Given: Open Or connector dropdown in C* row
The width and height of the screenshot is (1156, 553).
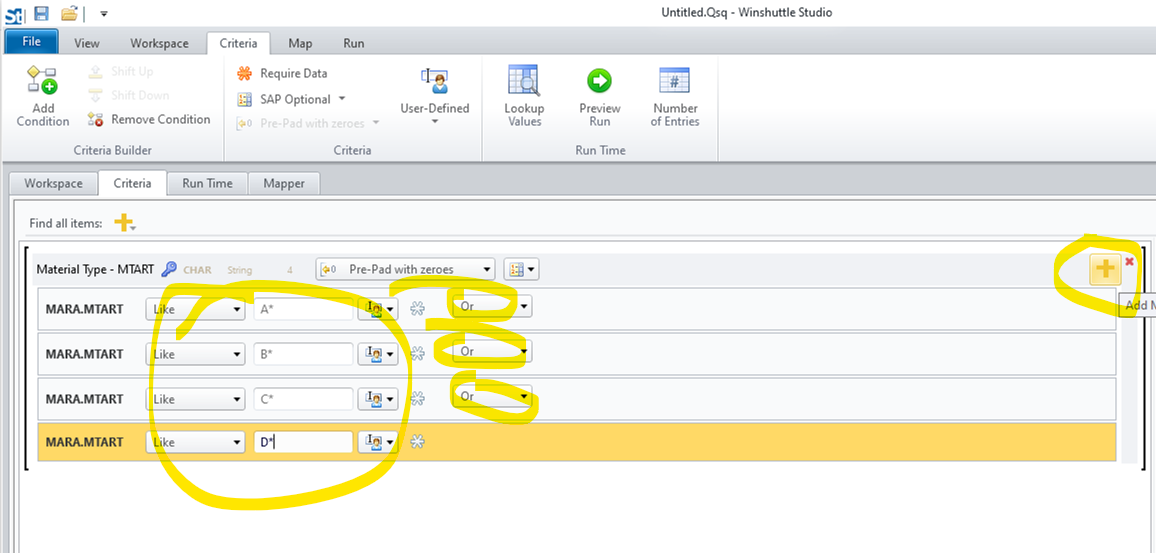Looking at the screenshot, I should [492, 397].
